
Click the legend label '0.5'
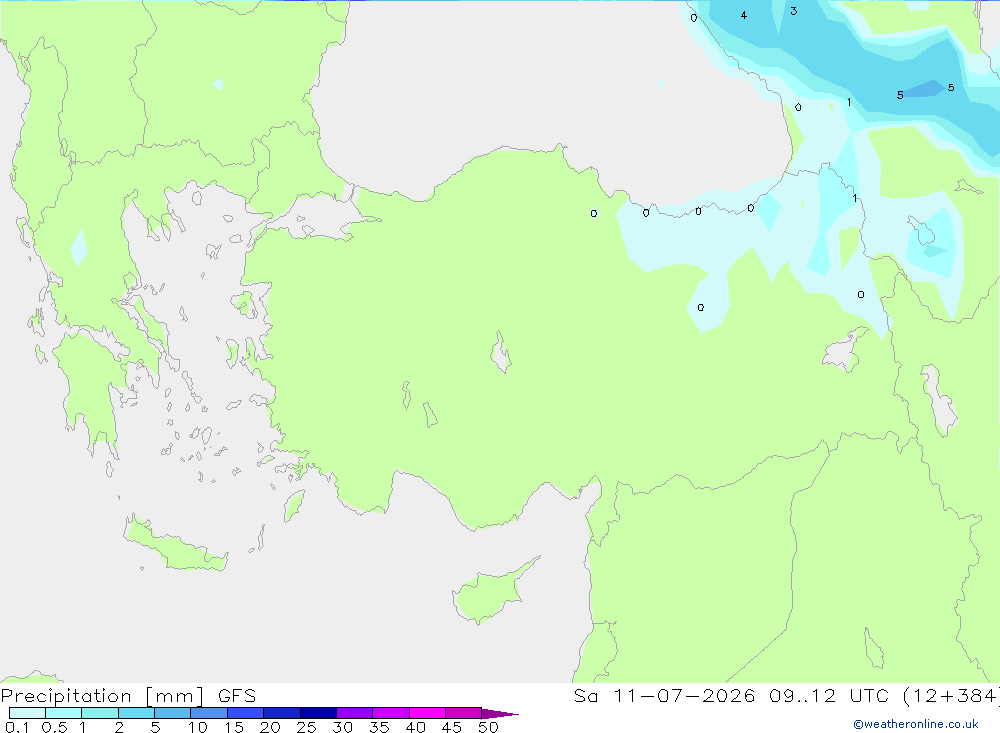point(54,727)
